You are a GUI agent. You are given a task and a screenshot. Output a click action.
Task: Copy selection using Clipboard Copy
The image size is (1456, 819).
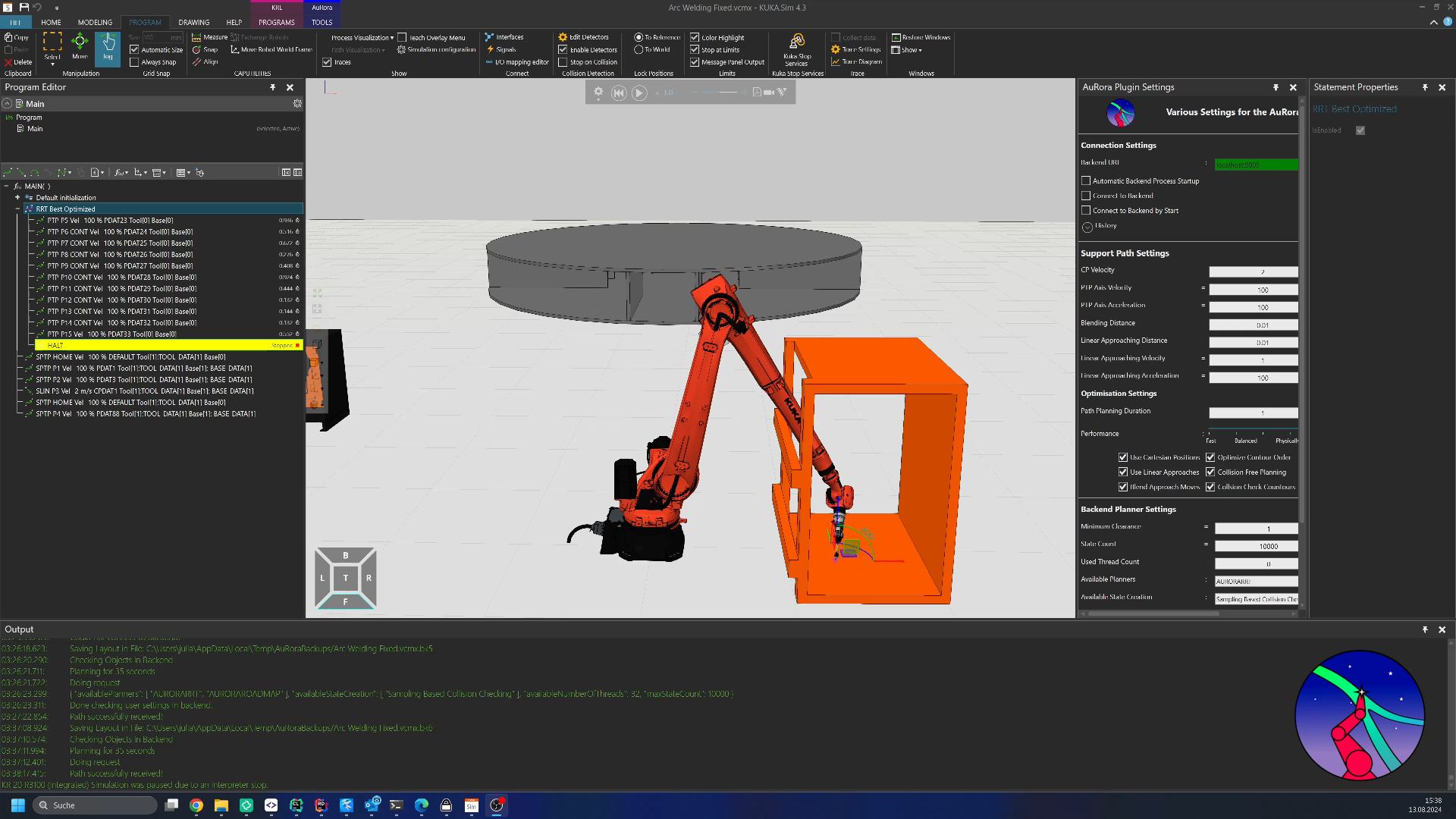17,37
